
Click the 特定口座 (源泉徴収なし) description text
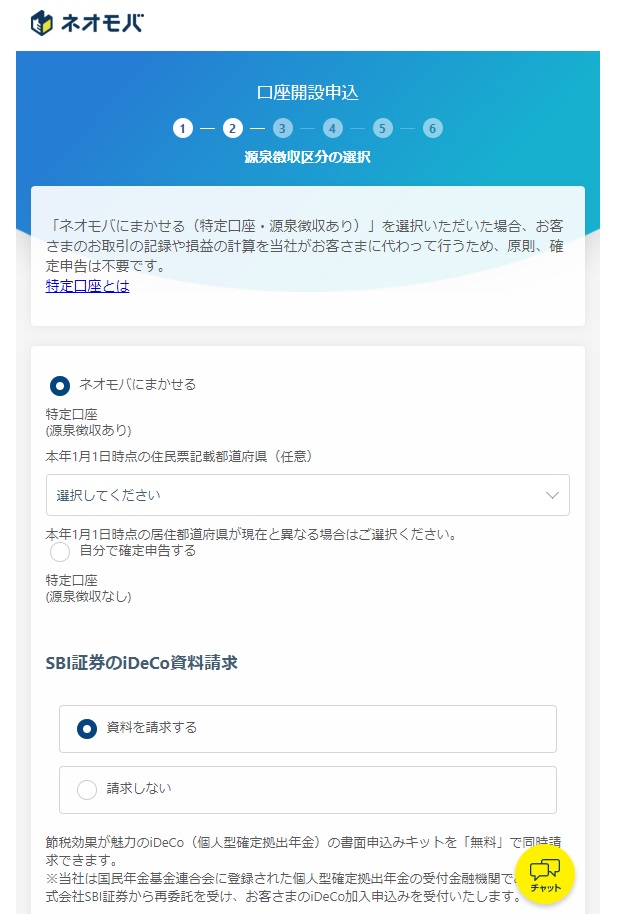click(x=89, y=588)
